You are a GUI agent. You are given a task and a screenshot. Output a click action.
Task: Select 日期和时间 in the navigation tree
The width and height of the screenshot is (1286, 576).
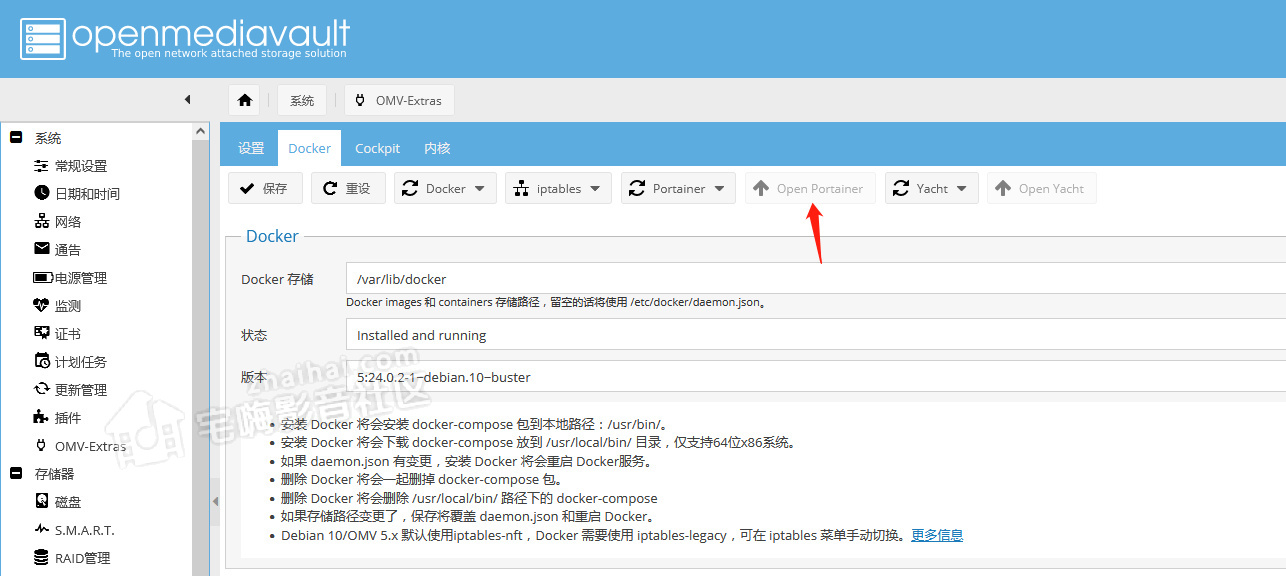(87, 194)
